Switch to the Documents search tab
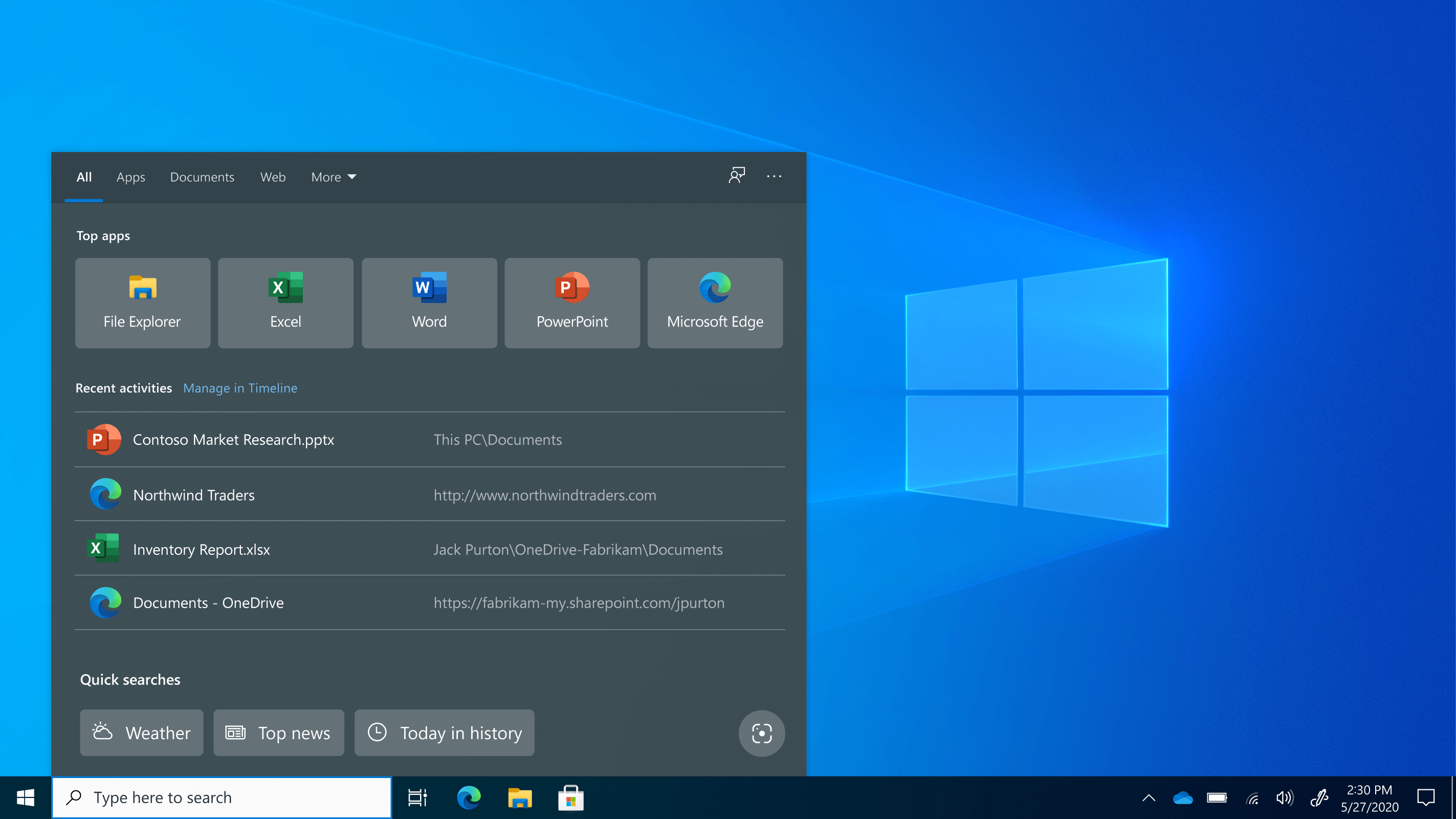 (202, 177)
